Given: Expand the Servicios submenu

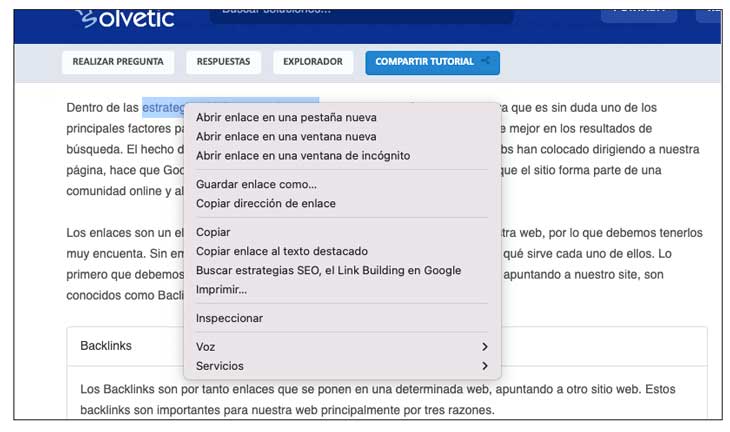Looking at the screenshot, I should (342, 366).
